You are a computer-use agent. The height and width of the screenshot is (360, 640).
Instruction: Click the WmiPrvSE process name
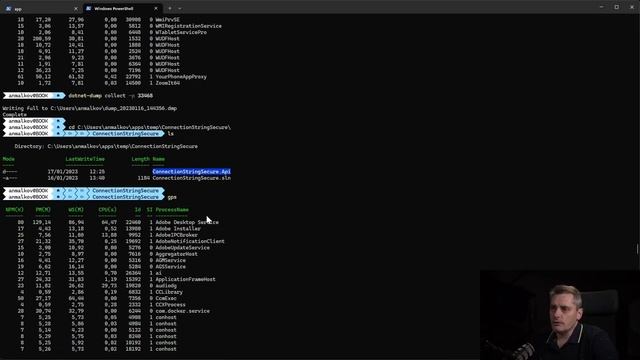(x=167, y=20)
